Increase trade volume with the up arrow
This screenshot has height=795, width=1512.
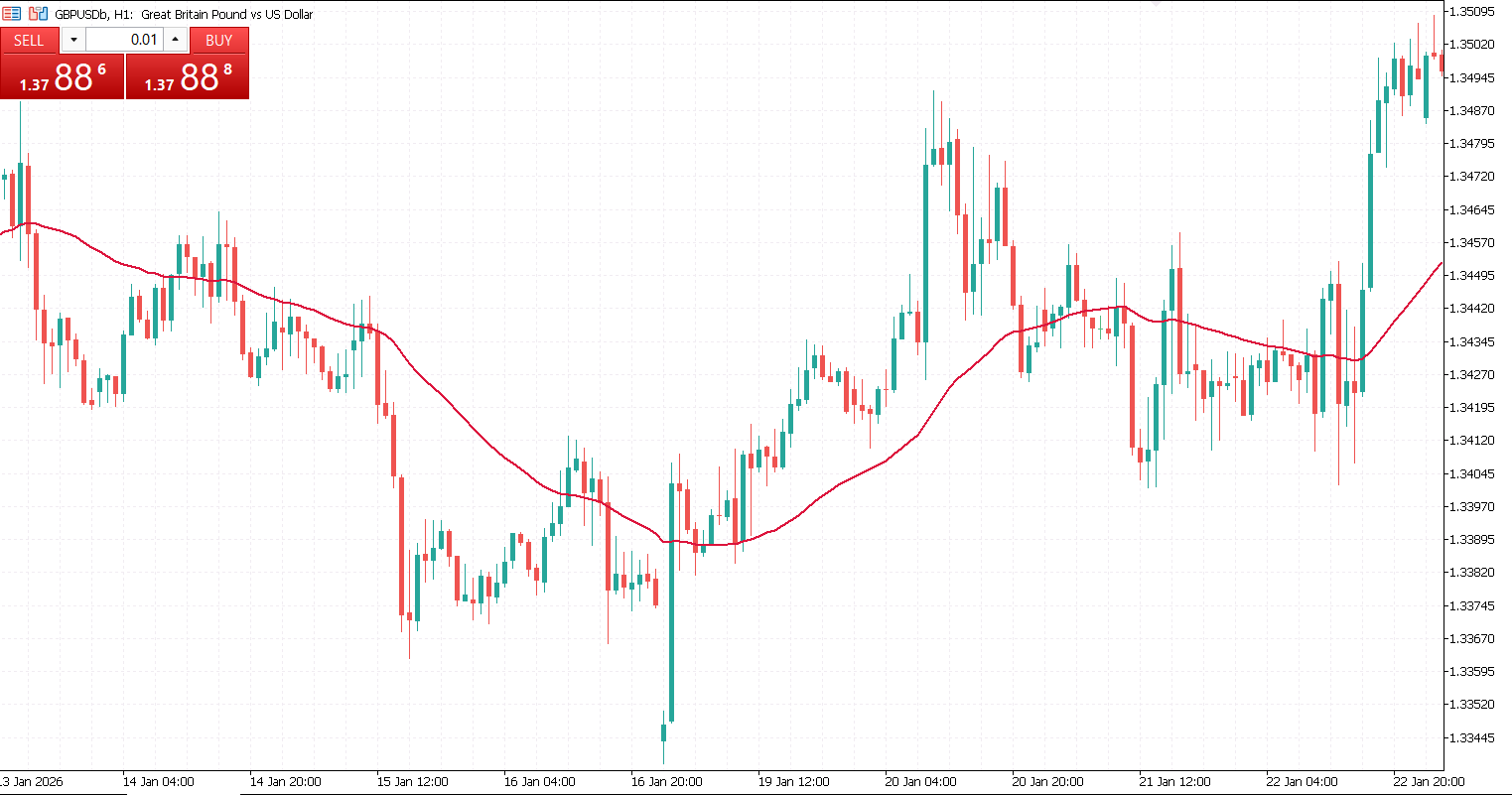176,40
